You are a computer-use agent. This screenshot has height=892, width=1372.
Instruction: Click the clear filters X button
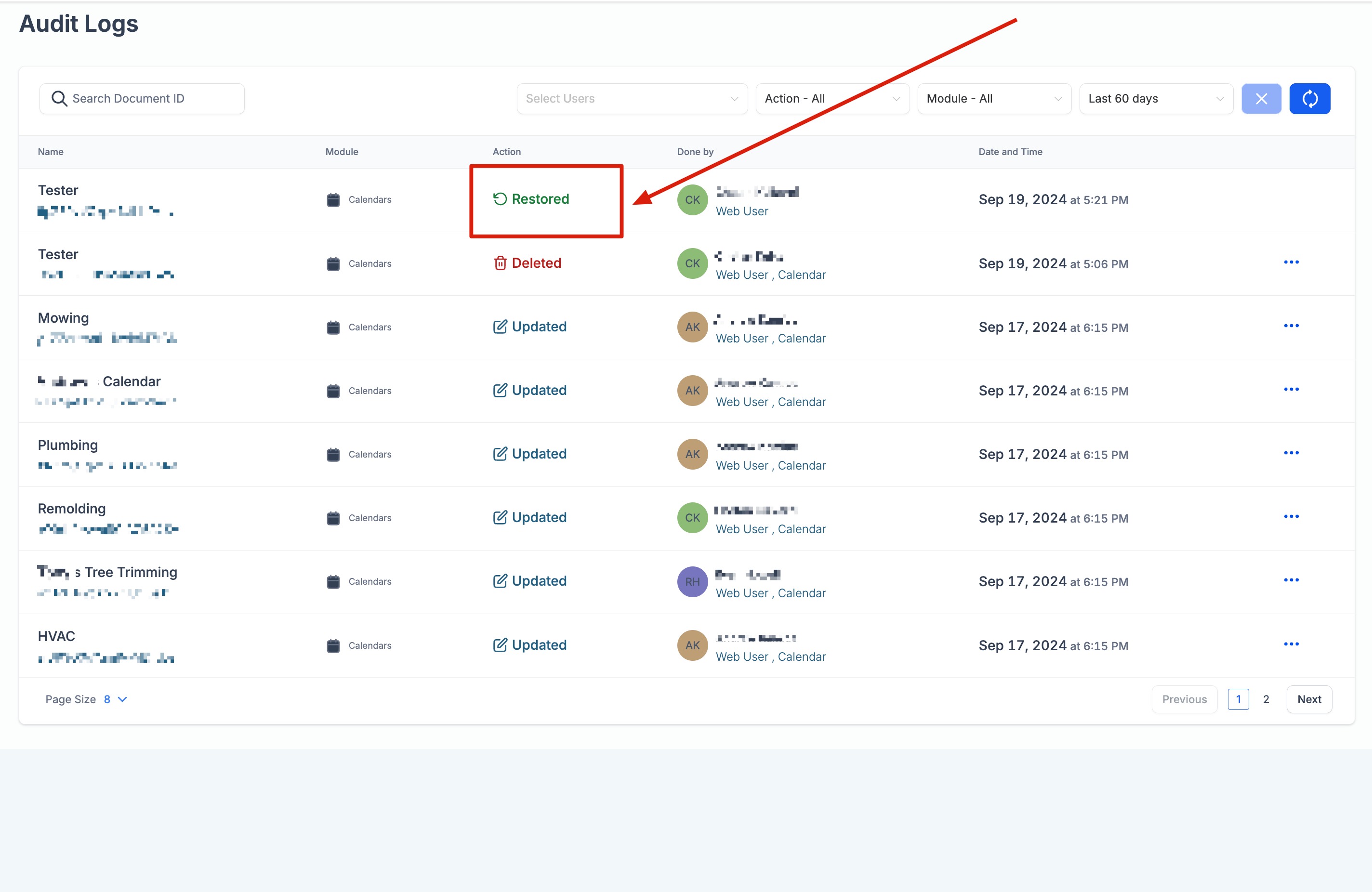click(x=1261, y=99)
